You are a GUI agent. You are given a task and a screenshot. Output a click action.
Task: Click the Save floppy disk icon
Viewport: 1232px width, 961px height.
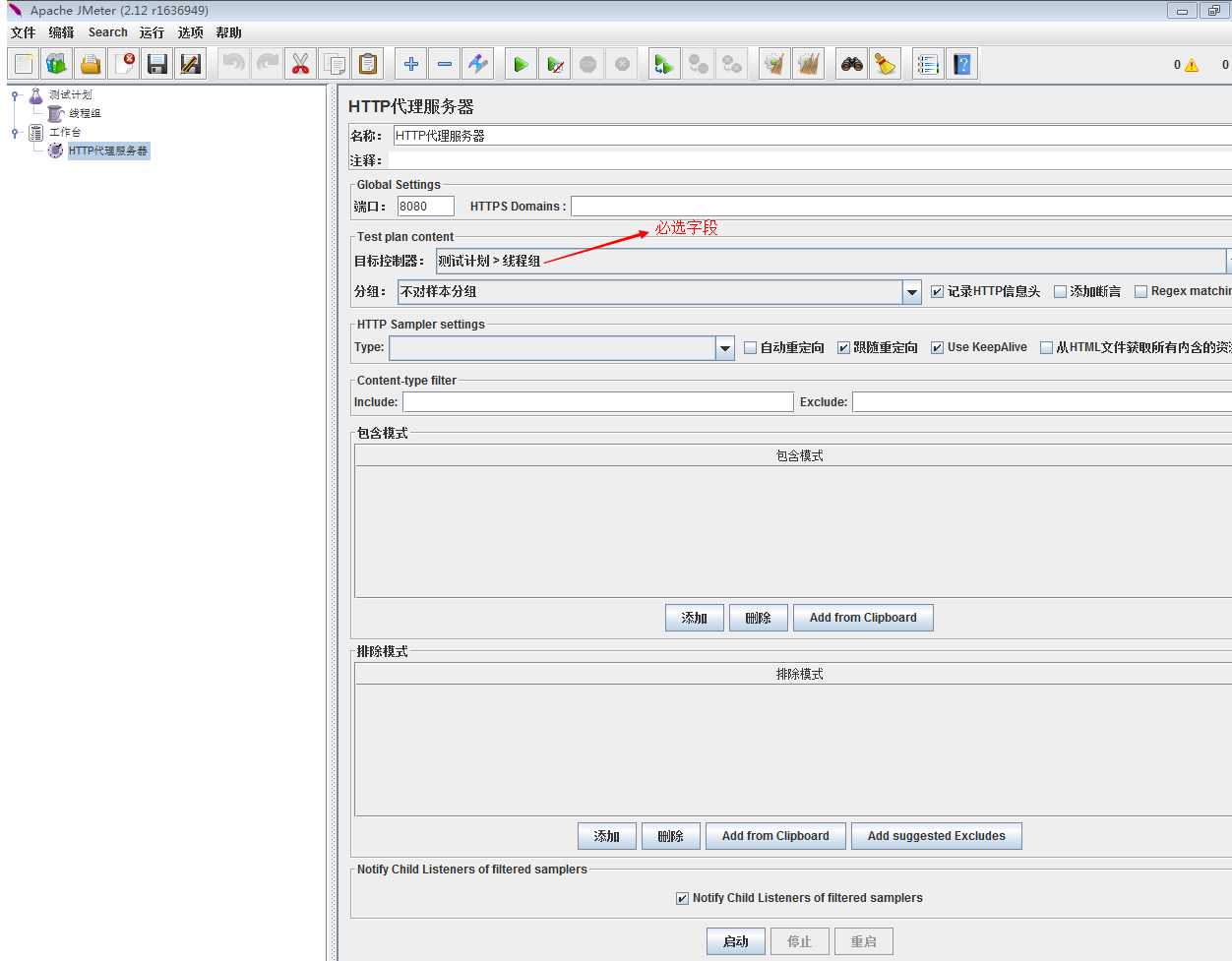157,64
